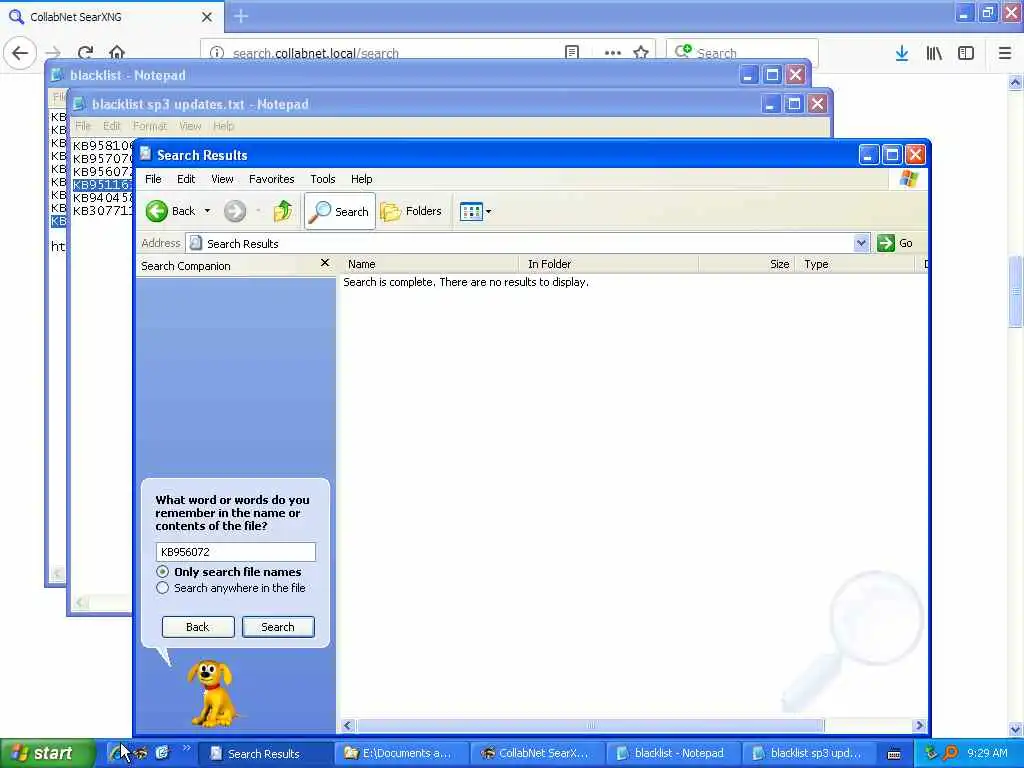Image resolution: width=1024 pixels, height=768 pixels.
Task: Open View menu in Search Results
Action: pos(222,179)
